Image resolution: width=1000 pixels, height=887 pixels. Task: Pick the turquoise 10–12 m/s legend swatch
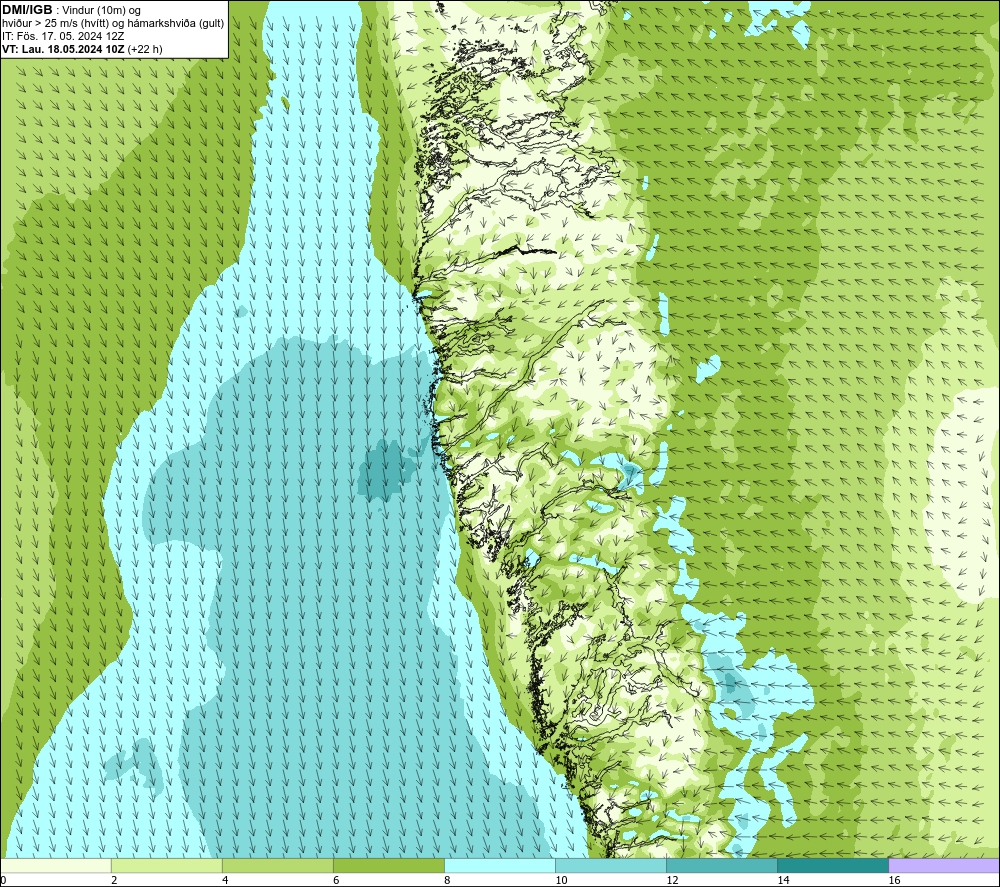pos(610,866)
